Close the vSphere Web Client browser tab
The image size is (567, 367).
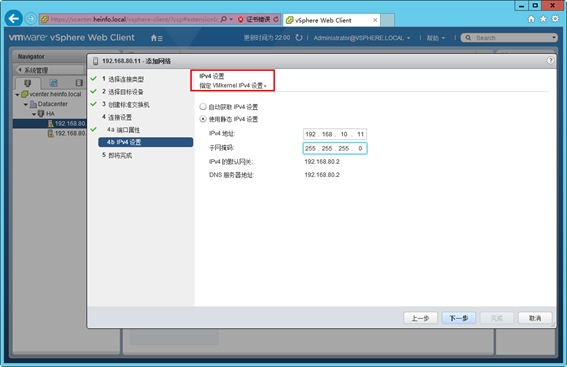(x=375, y=20)
